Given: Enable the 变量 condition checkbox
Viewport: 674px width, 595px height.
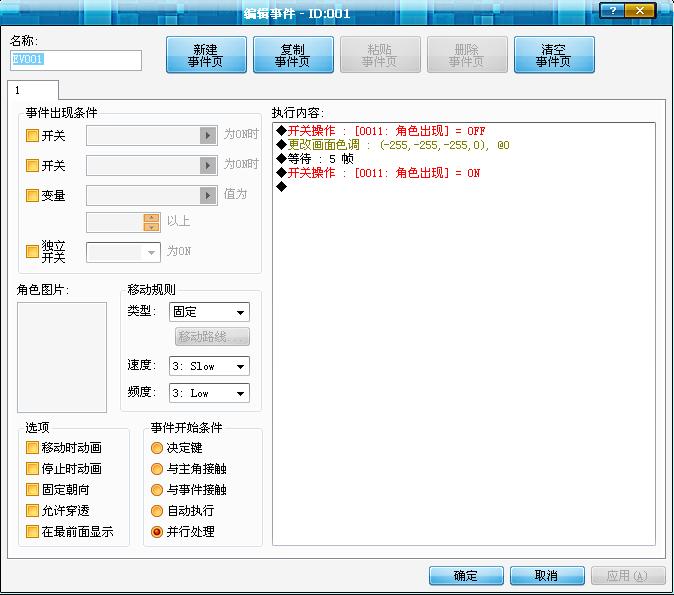Looking at the screenshot, I should coord(32,196).
